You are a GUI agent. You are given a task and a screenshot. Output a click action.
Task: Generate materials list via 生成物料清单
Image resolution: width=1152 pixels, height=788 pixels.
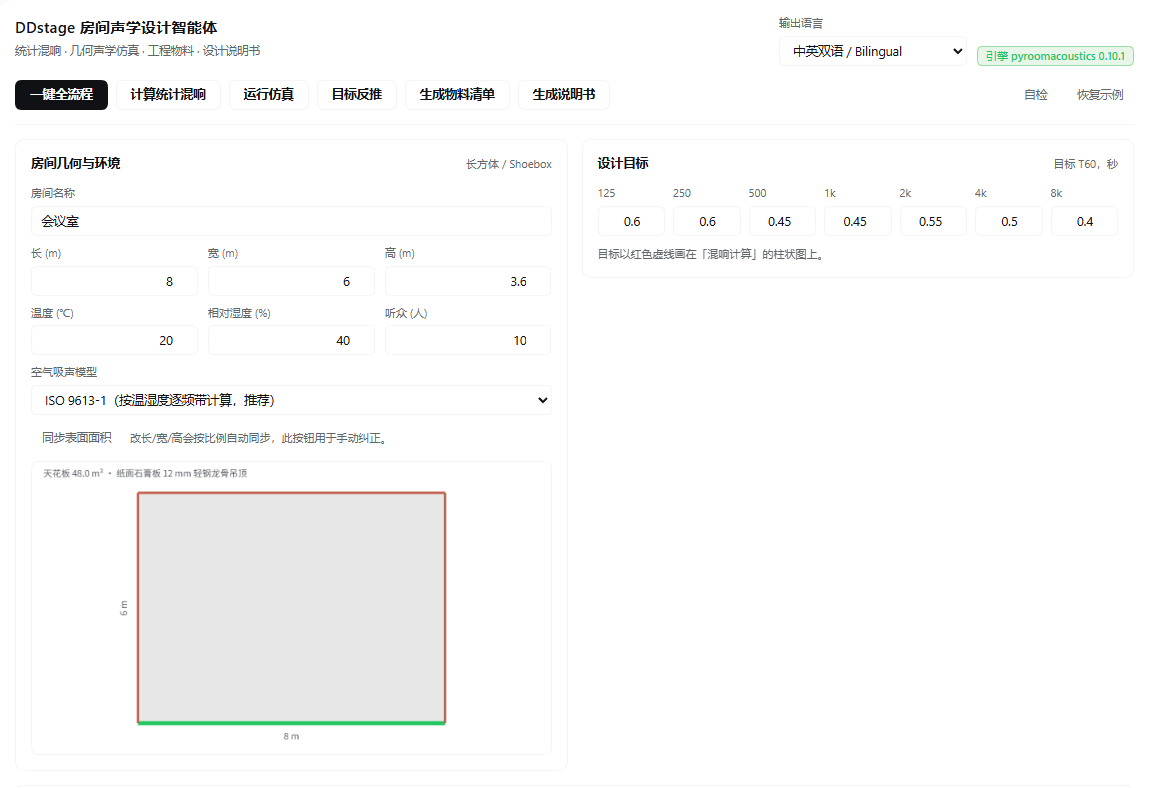pyautogui.click(x=457, y=95)
